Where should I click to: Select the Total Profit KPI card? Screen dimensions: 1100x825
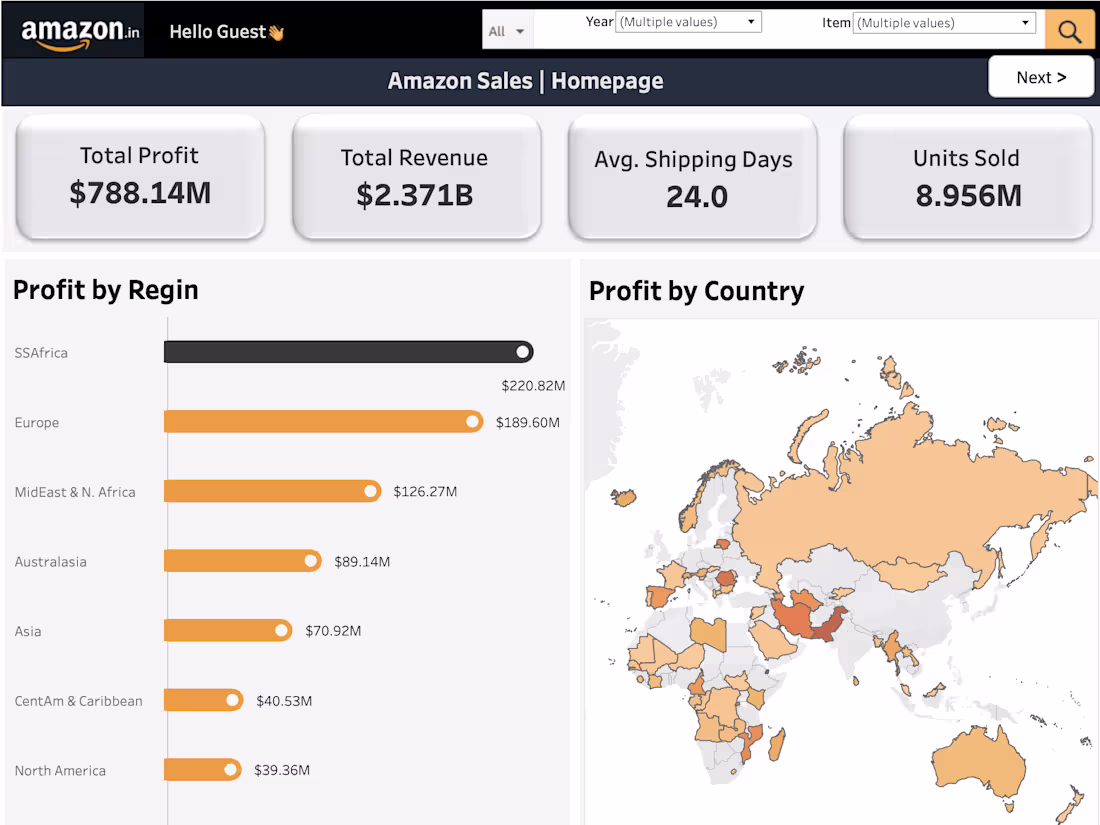139,177
